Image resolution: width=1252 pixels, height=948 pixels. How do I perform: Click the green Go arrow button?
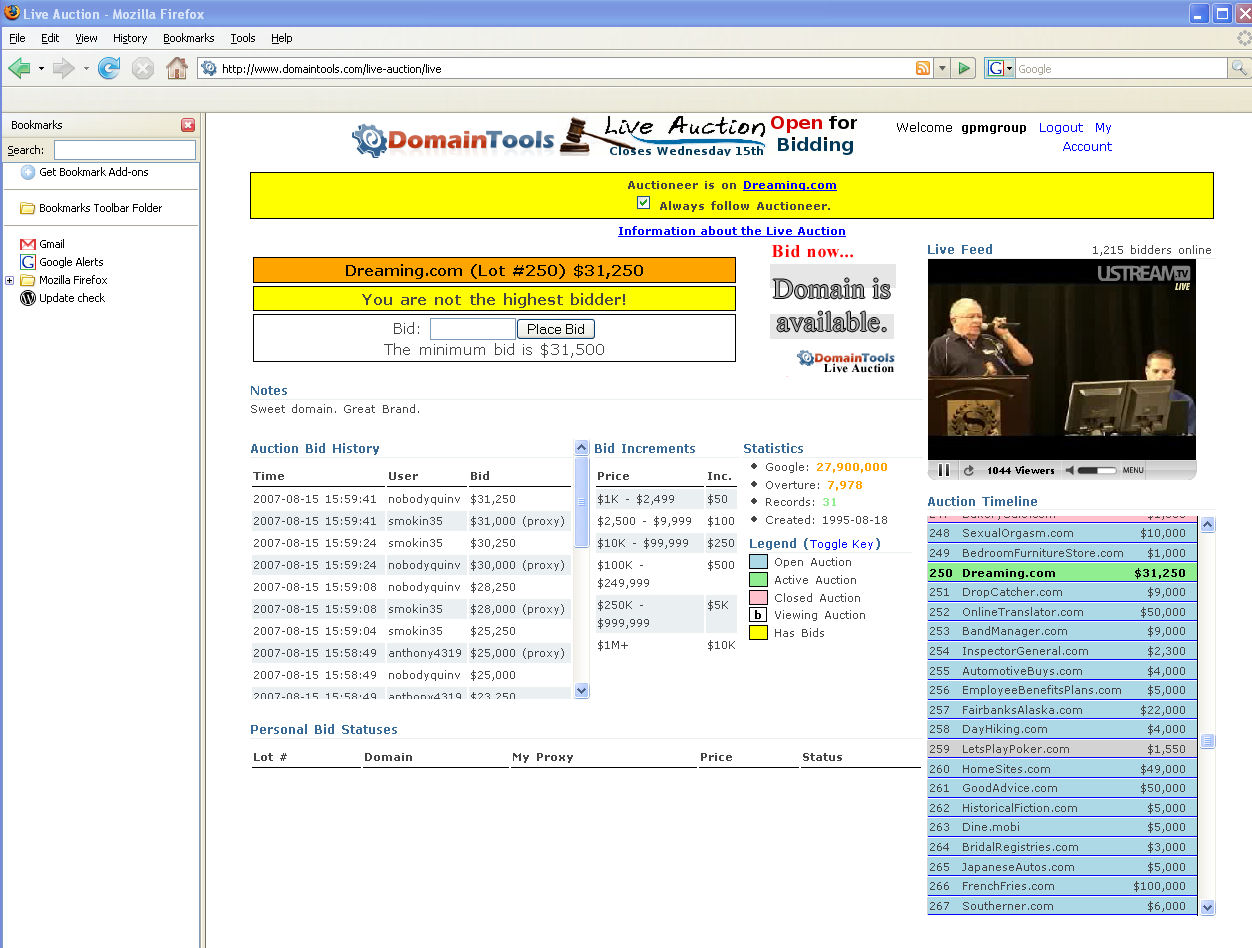pos(964,68)
